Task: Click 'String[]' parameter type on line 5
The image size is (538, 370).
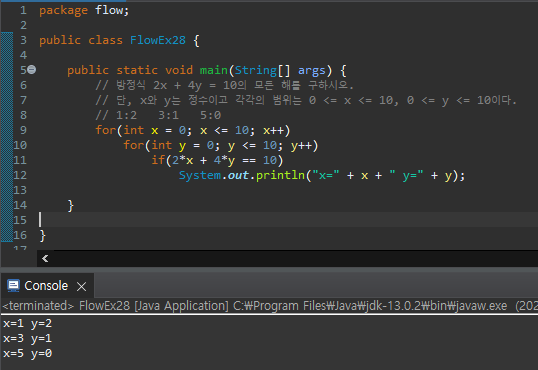Action: pyautogui.click(x=262, y=70)
